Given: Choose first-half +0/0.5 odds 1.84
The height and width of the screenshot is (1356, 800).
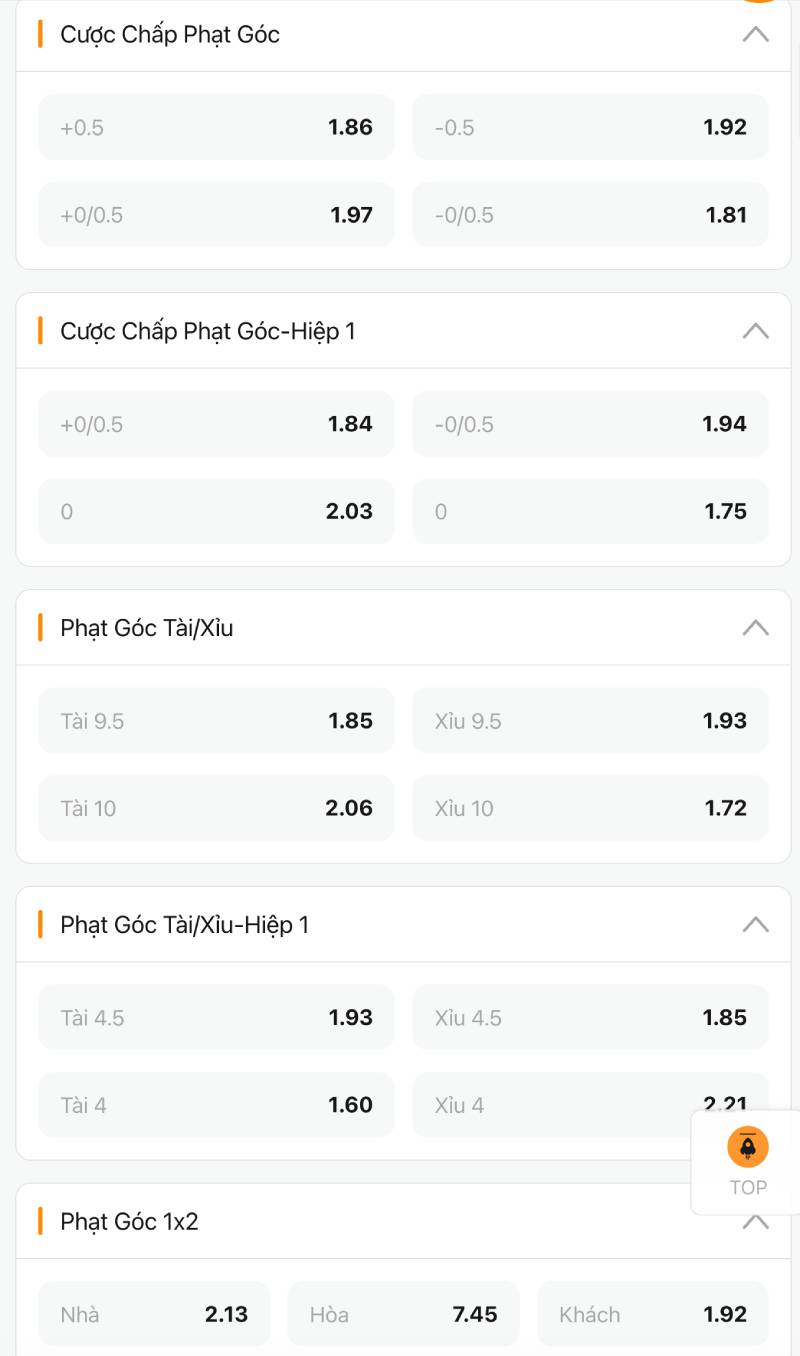Looking at the screenshot, I should click(216, 424).
